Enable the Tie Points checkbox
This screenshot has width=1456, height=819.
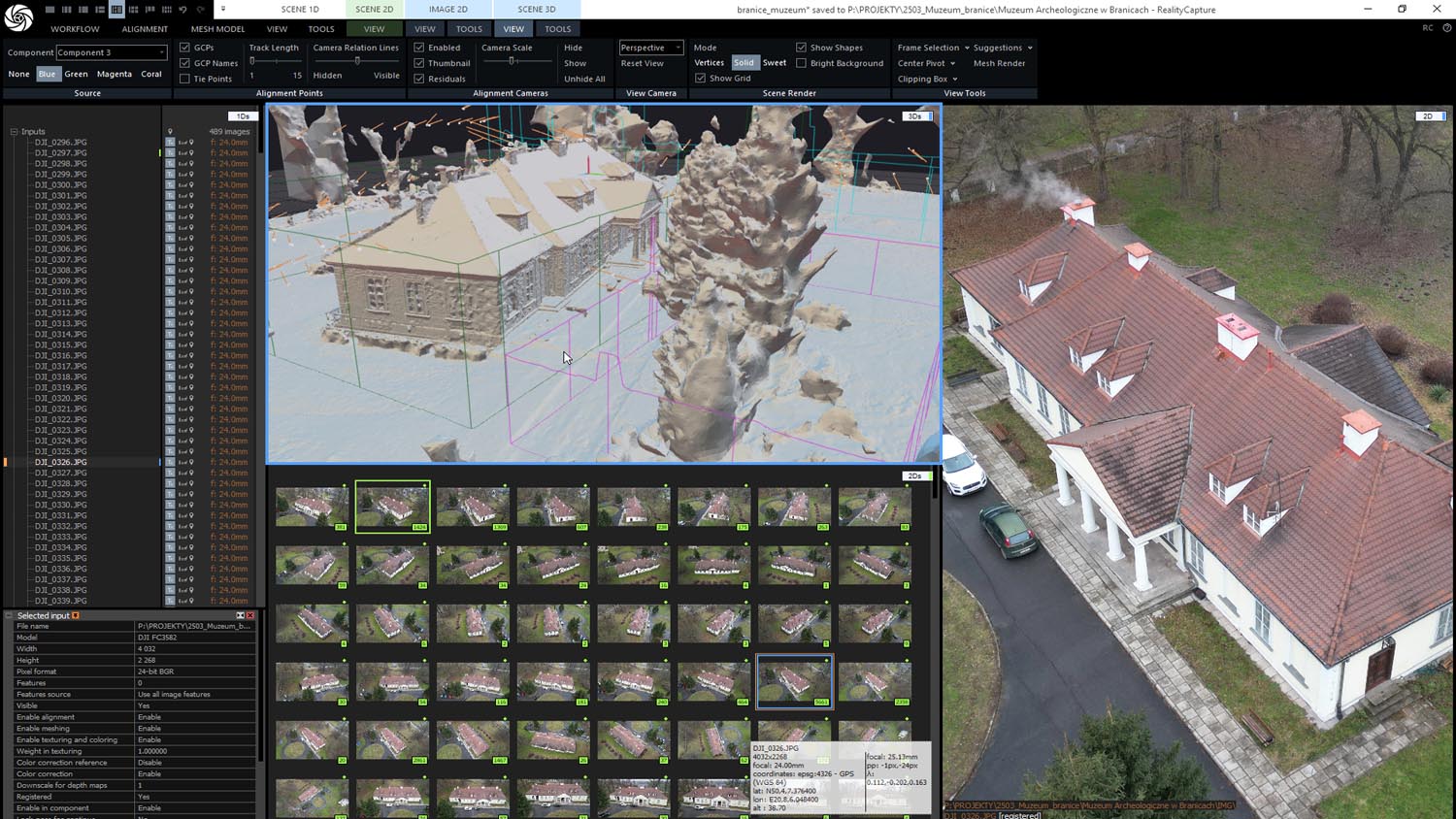(185, 79)
